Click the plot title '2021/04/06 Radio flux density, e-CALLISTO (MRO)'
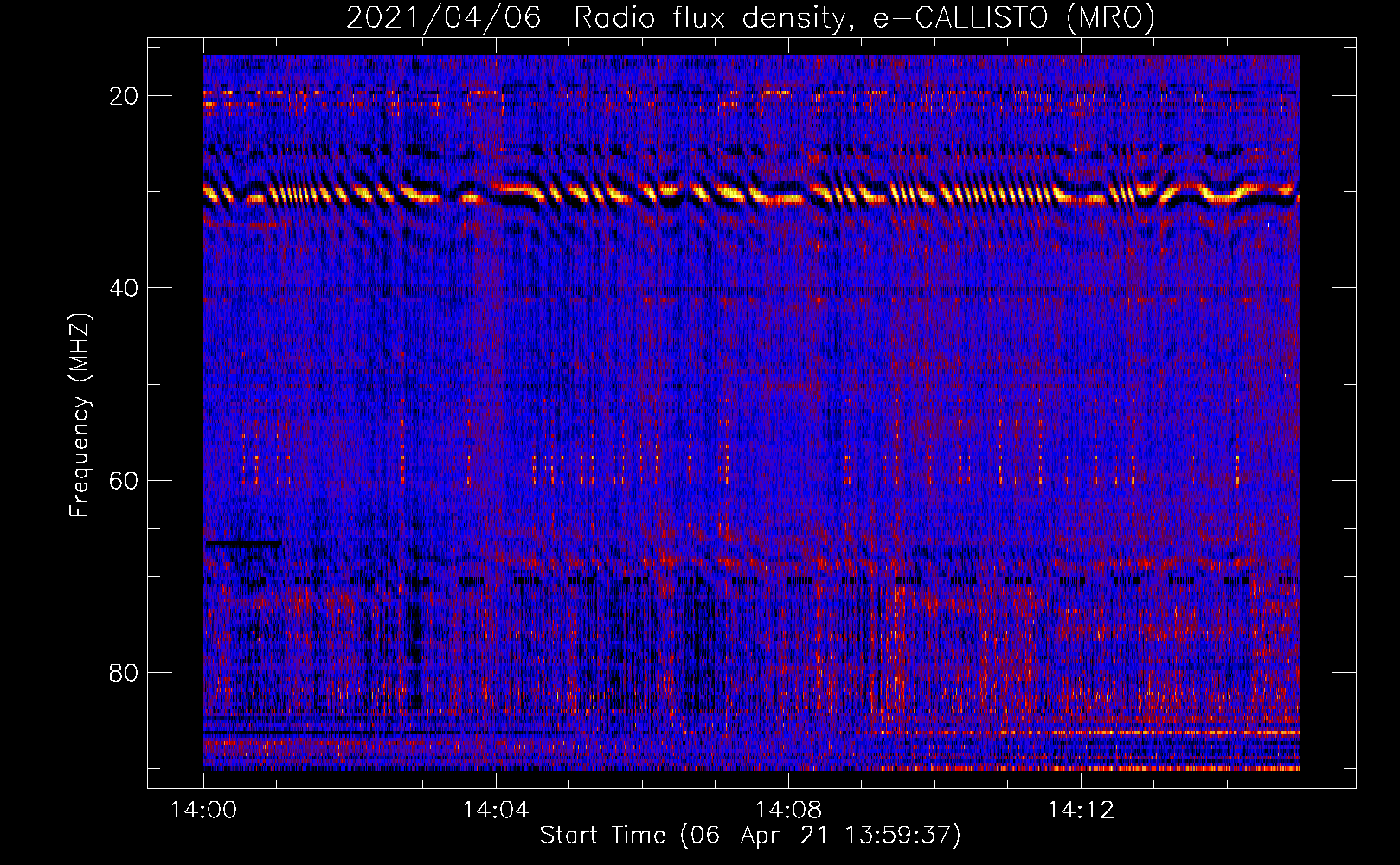Viewport: 1400px width, 865px height. [x=750, y=17]
